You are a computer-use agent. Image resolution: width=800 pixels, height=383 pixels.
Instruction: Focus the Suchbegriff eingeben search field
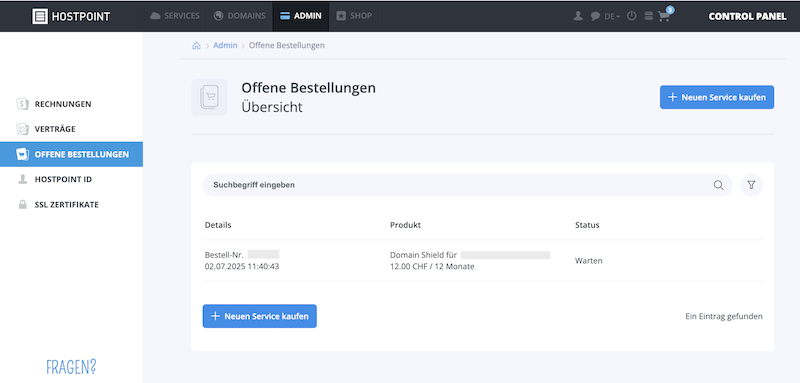467,185
